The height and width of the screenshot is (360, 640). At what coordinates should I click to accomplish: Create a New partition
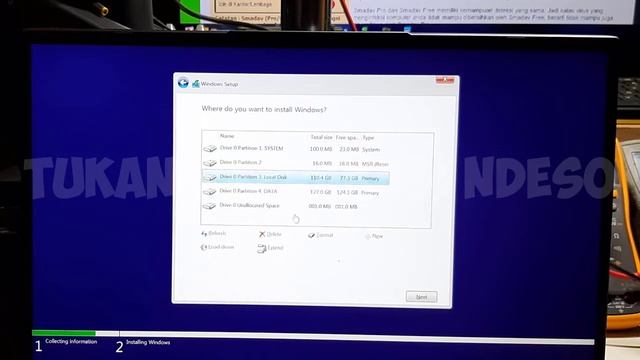coord(373,236)
